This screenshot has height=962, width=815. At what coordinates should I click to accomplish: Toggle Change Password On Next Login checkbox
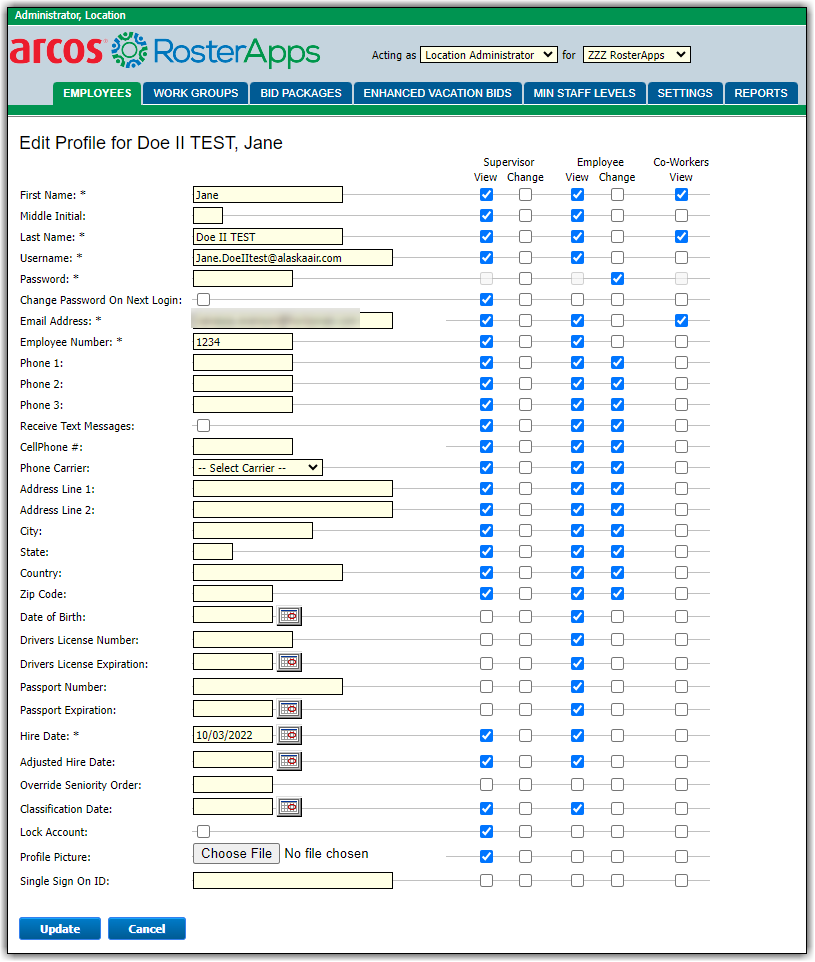tap(204, 300)
